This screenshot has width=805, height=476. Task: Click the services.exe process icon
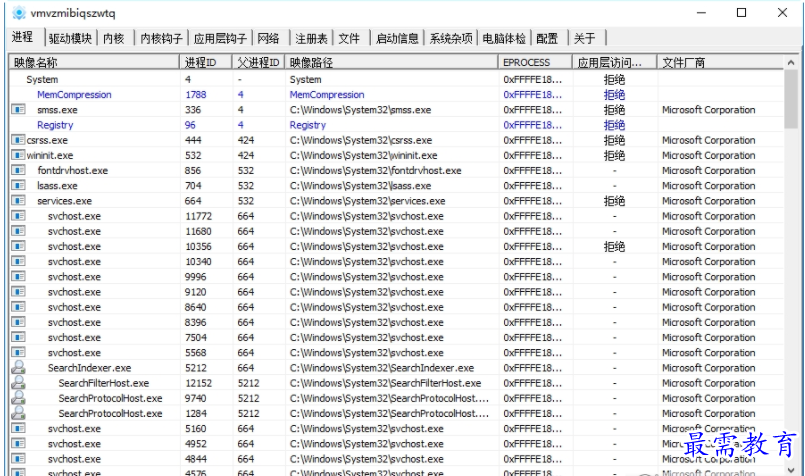[18, 200]
